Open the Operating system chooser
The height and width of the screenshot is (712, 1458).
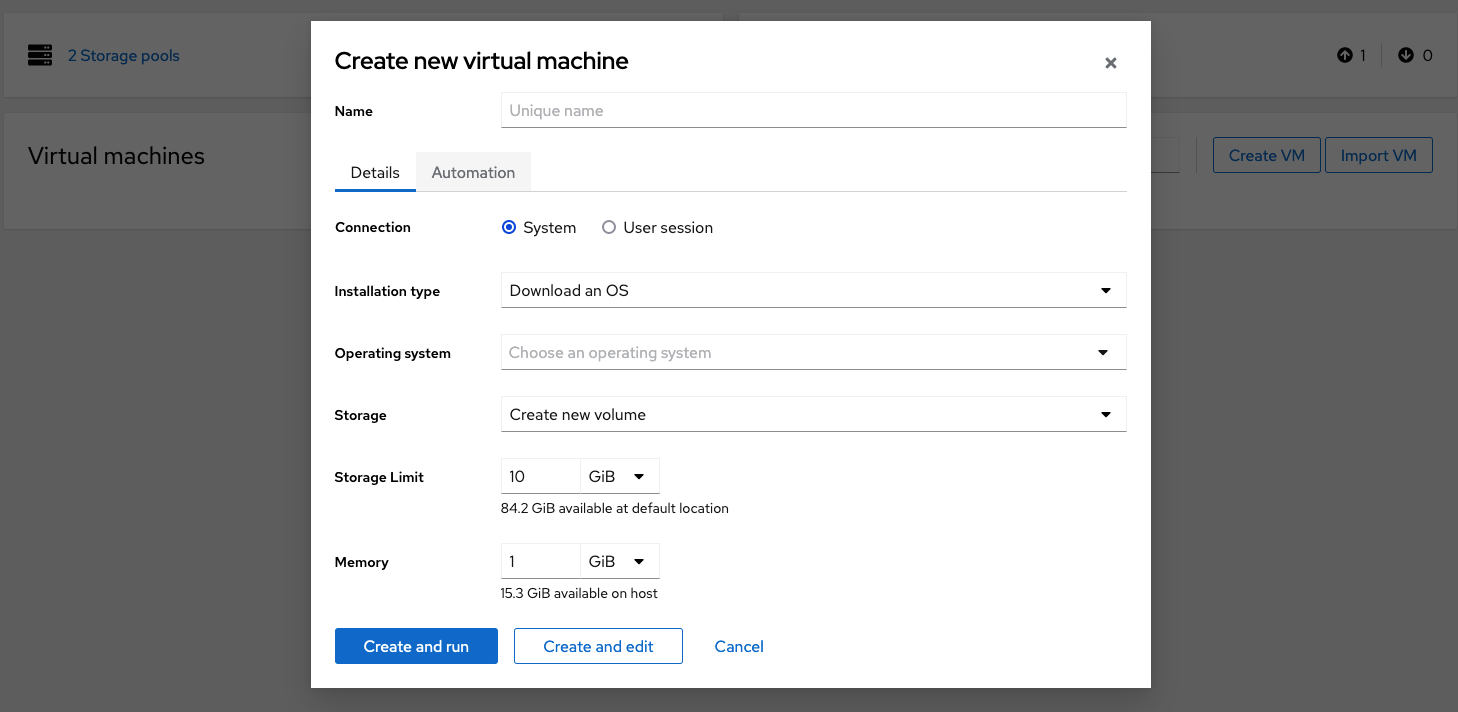pos(814,352)
